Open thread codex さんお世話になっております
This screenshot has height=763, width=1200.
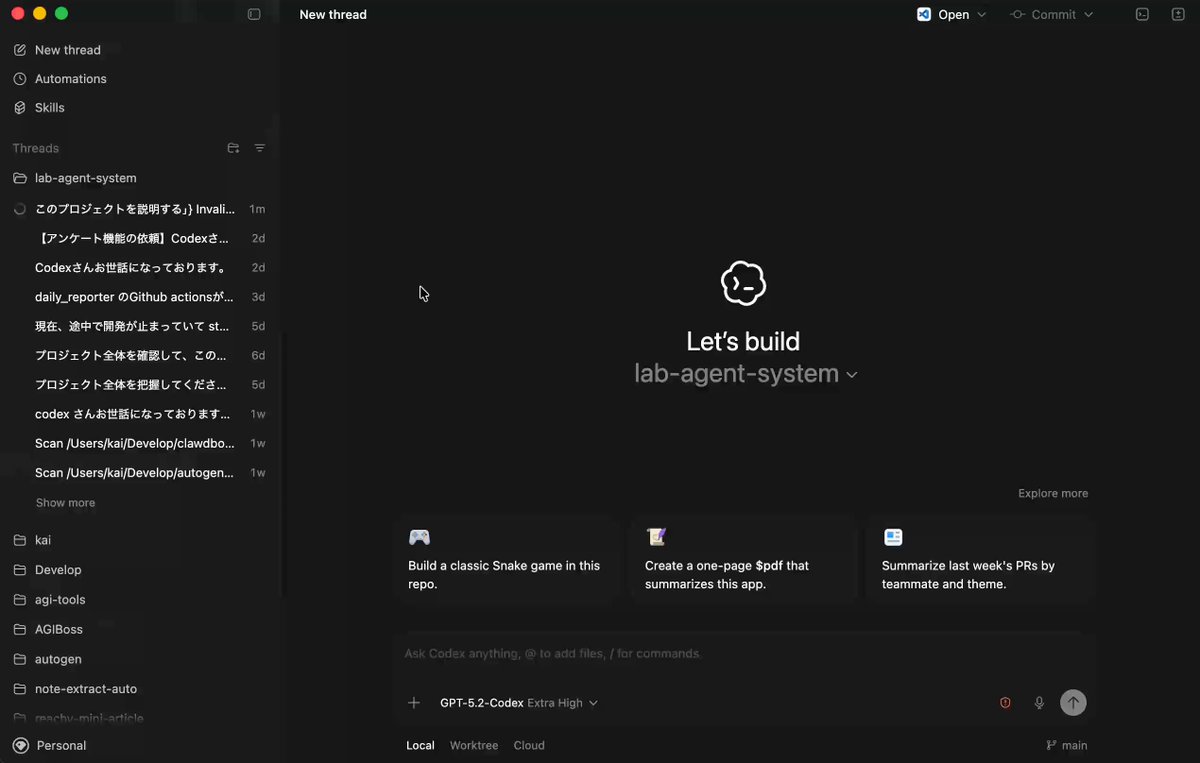[x=140, y=414]
